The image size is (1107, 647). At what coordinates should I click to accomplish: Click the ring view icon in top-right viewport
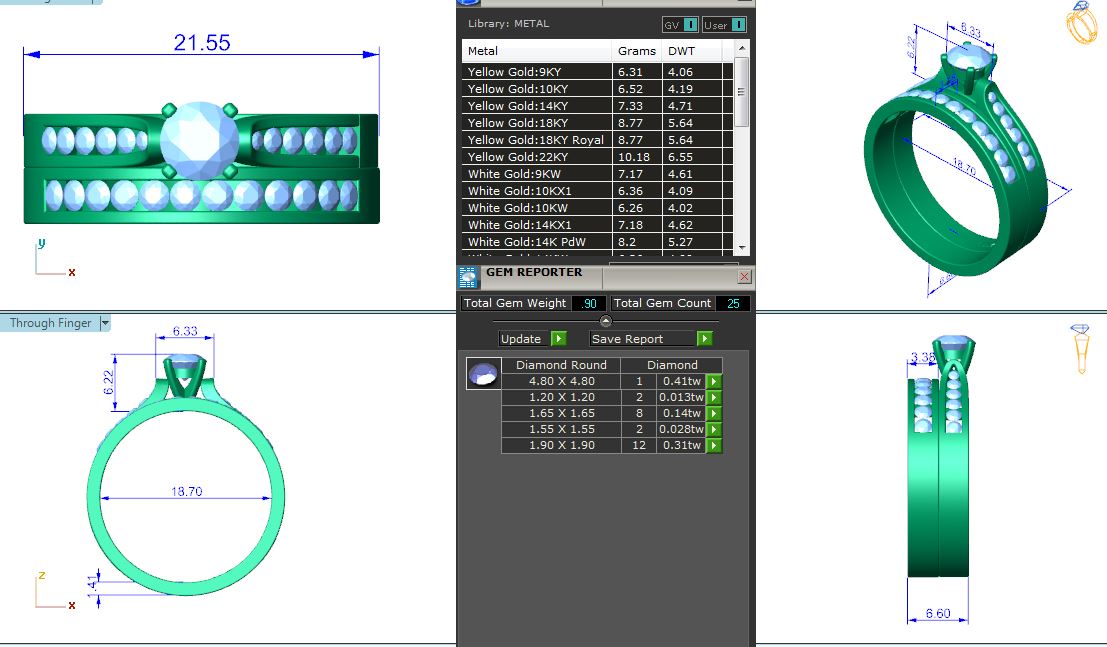click(x=1082, y=23)
